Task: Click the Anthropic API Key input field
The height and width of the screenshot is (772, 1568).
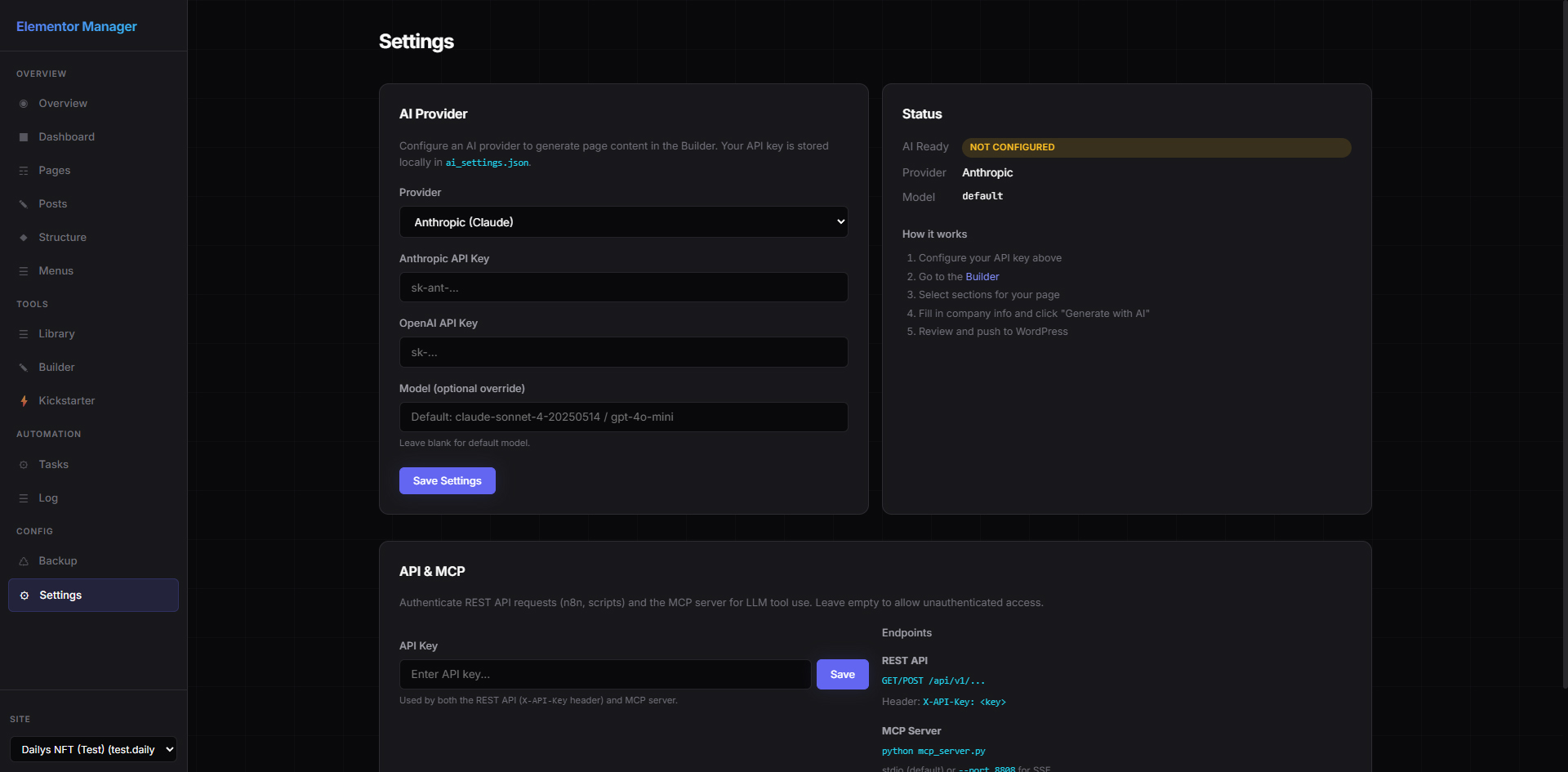Action: [623, 288]
